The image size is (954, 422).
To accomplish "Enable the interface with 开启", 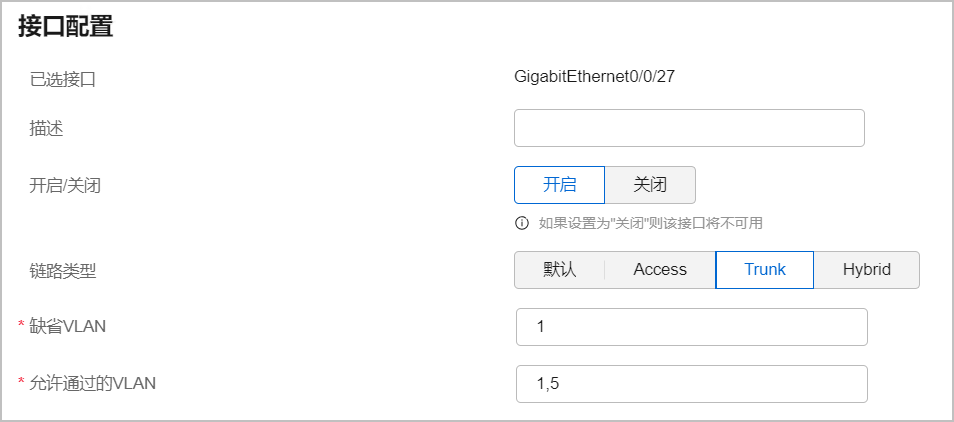I will pyautogui.click(x=560, y=185).
